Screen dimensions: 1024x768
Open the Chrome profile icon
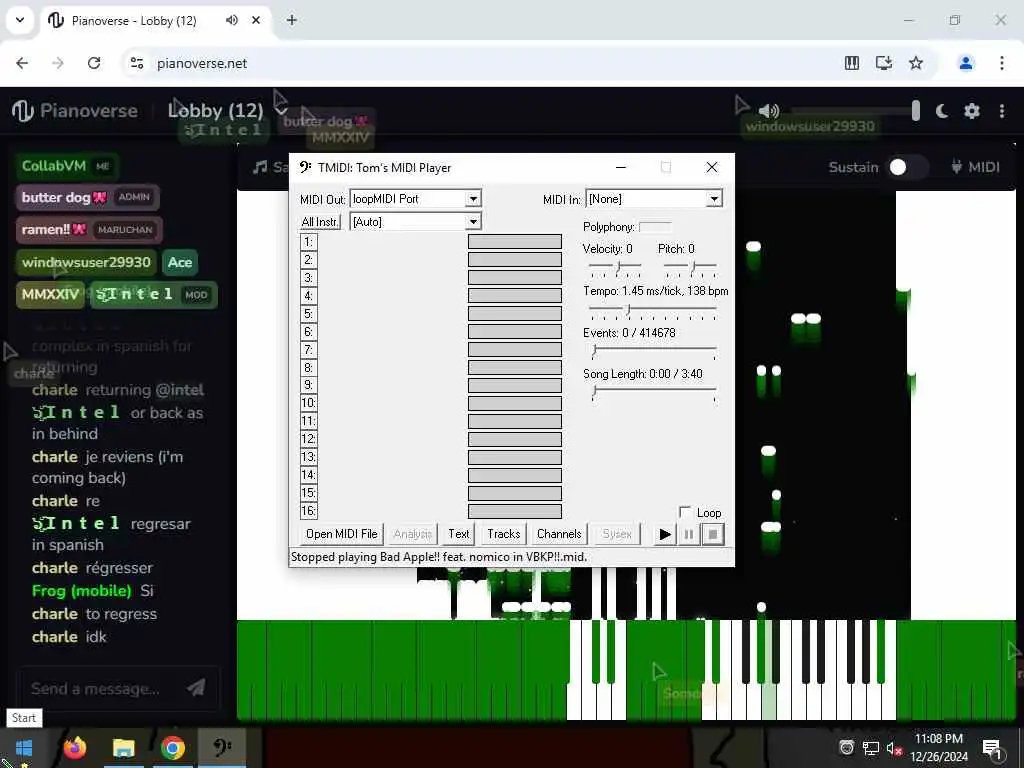pyautogui.click(x=966, y=63)
